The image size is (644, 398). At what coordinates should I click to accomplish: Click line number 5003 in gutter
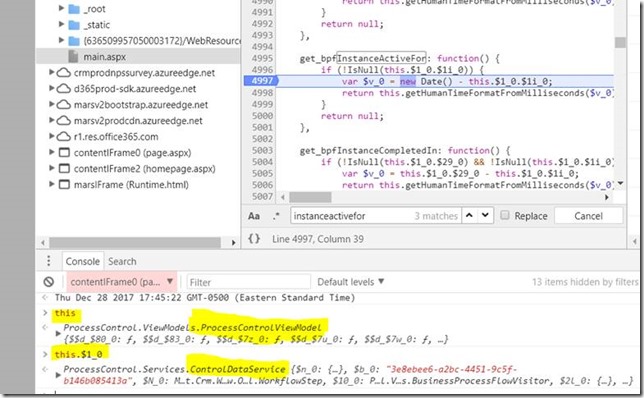pos(262,150)
